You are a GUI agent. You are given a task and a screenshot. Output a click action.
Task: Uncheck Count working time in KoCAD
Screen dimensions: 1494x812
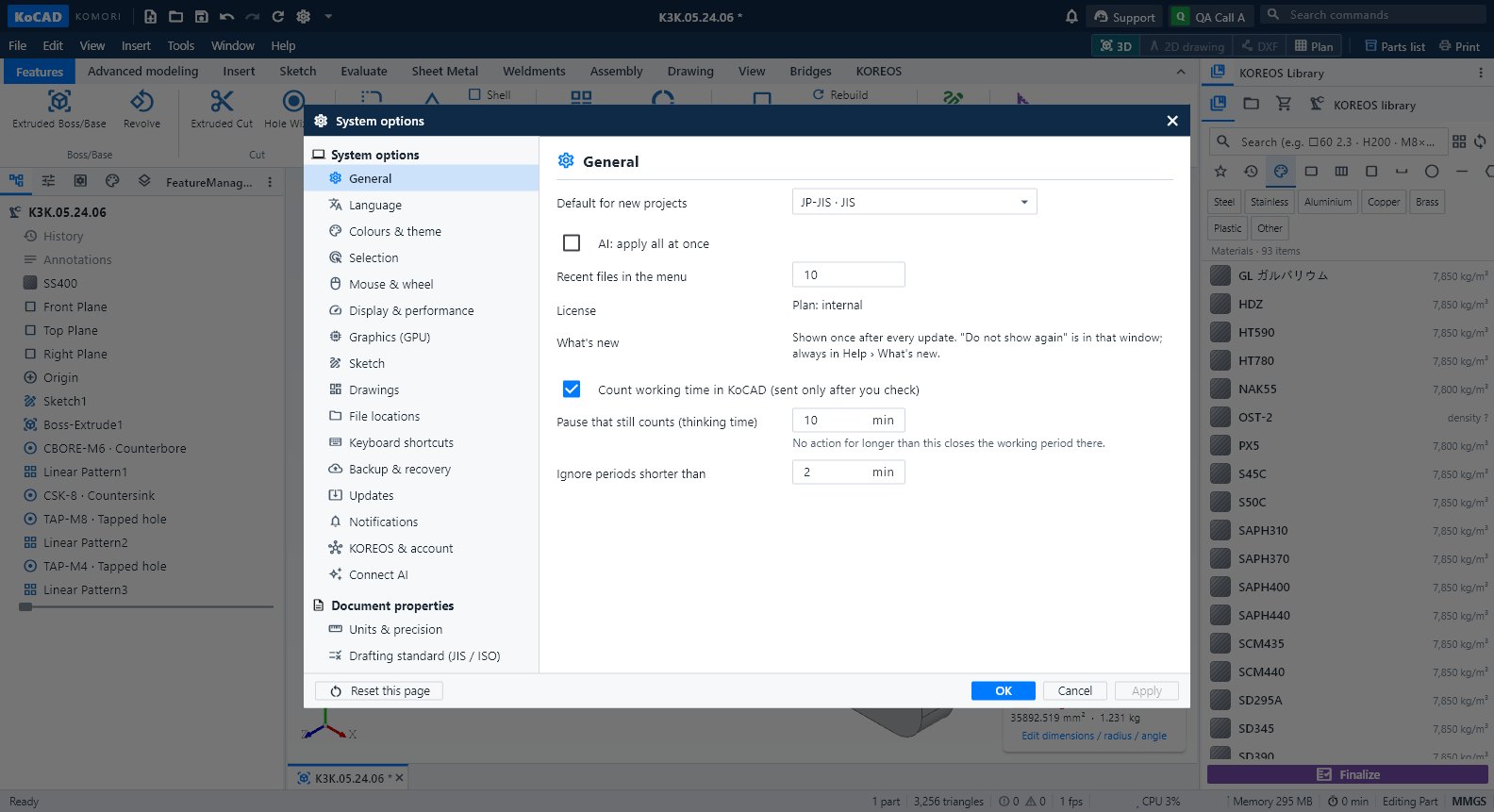pyautogui.click(x=572, y=389)
